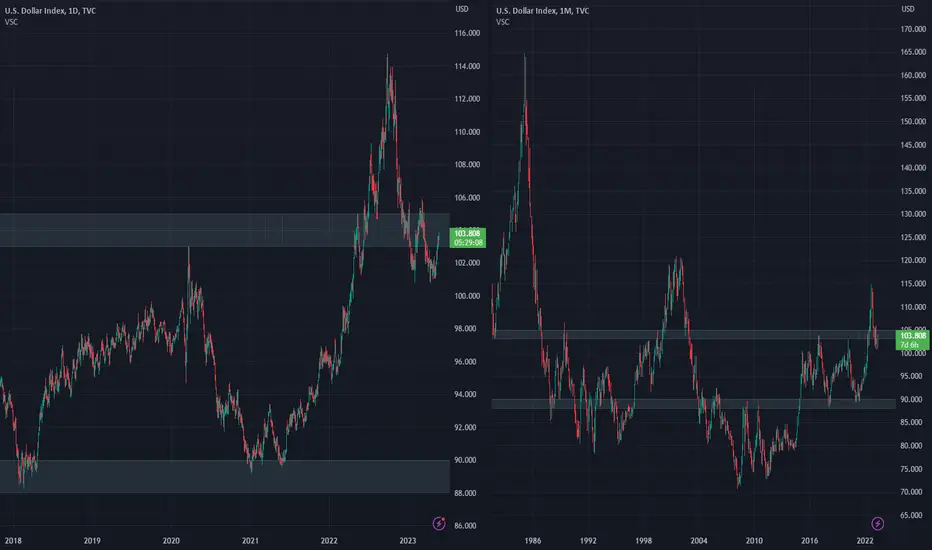
Task: Select the lower shaded zone near 89 on the daily chart
Action: click(x=225, y=476)
